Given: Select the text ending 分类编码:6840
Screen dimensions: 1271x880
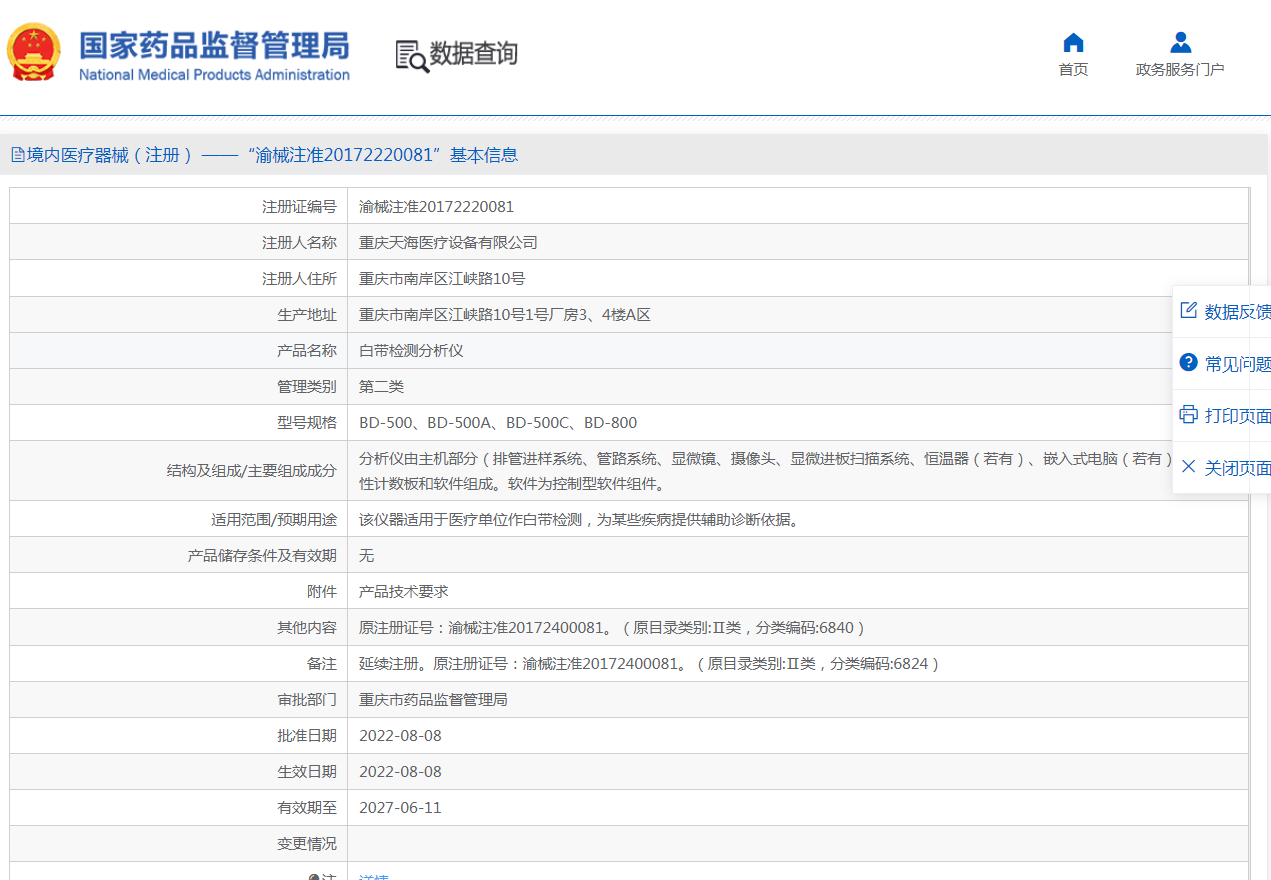Looking at the screenshot, I should click(612, 627).
